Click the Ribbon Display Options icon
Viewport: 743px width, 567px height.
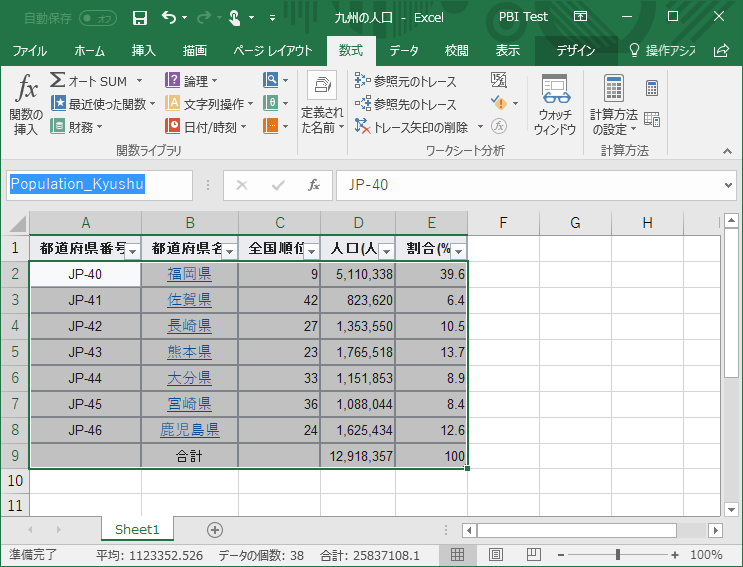coord(580,17)
